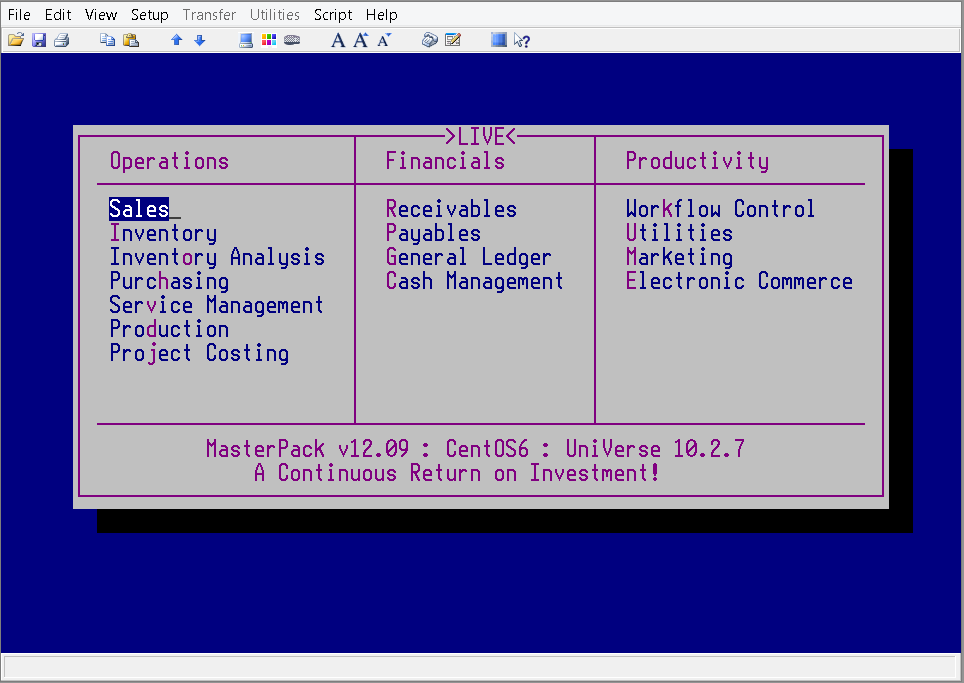Choose the Project Costing entry
The width and height of the screenshot is (964, 683).
199,353
